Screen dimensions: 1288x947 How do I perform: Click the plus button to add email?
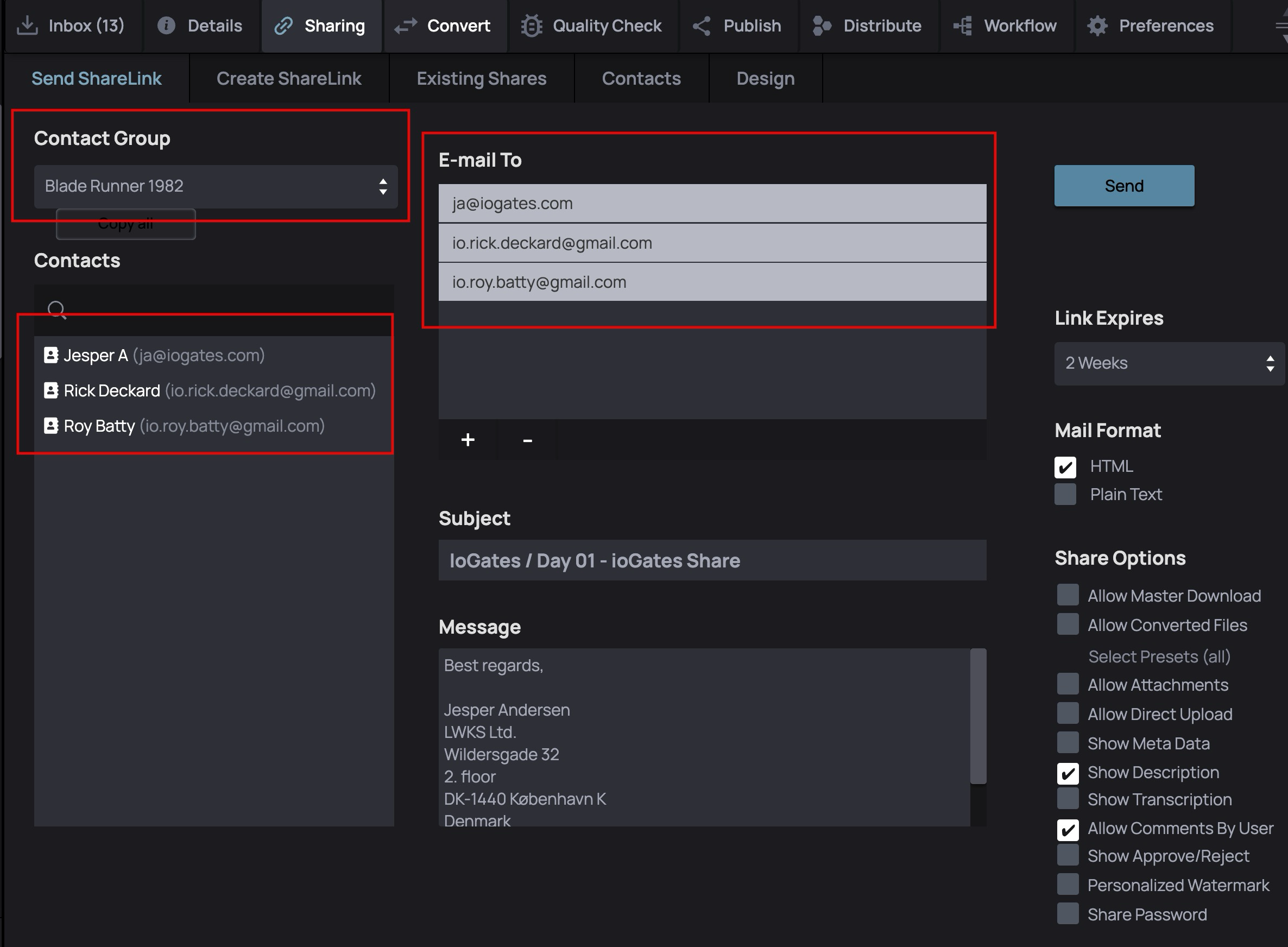468,440
